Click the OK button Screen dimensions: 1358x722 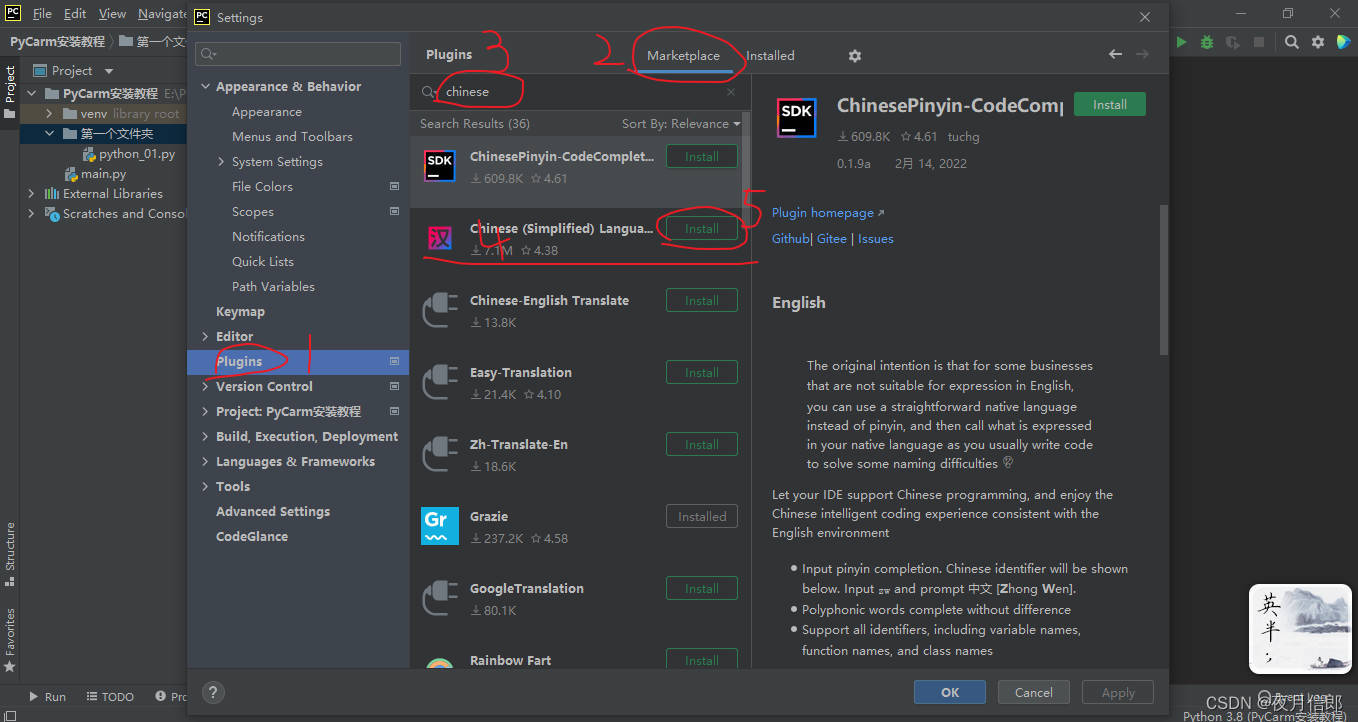(950, 692)
